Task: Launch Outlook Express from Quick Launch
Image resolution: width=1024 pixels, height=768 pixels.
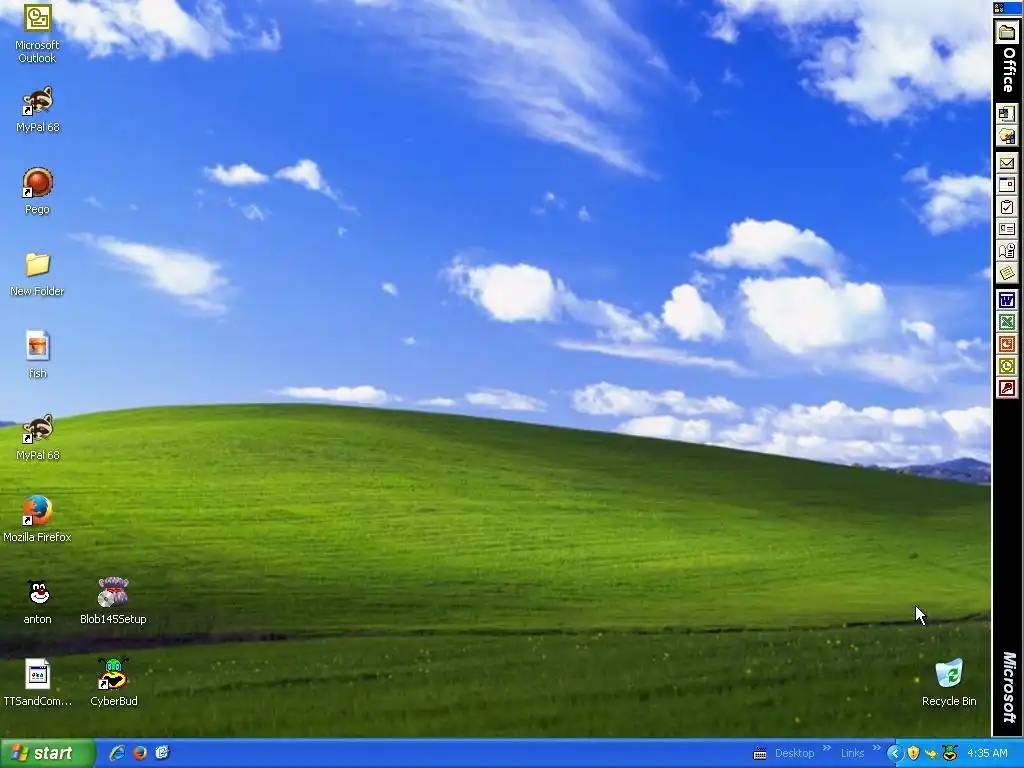Action: click(163, 753)
